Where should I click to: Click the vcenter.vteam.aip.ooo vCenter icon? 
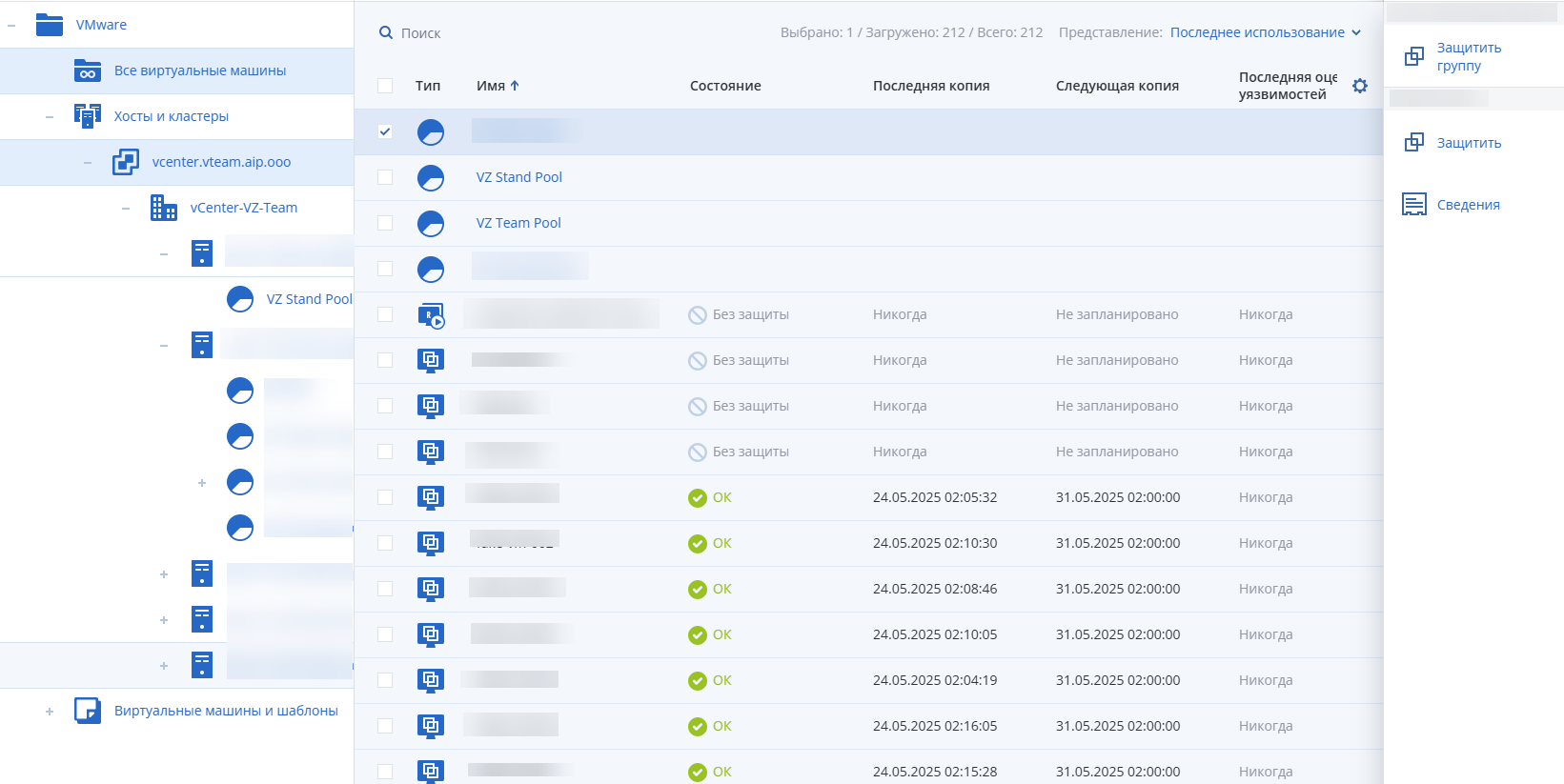tap(126, 162)
